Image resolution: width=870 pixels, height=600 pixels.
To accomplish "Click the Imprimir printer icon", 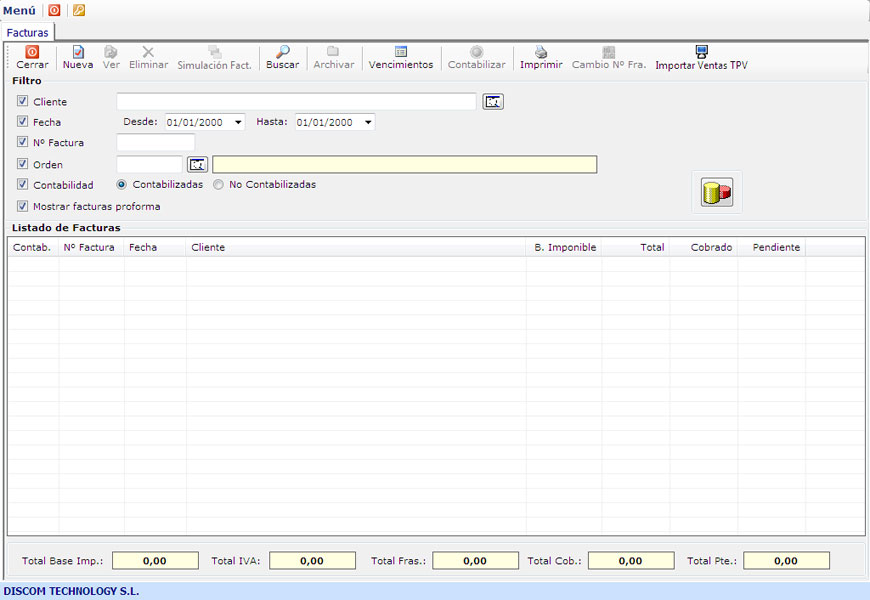I will (541, 52).
